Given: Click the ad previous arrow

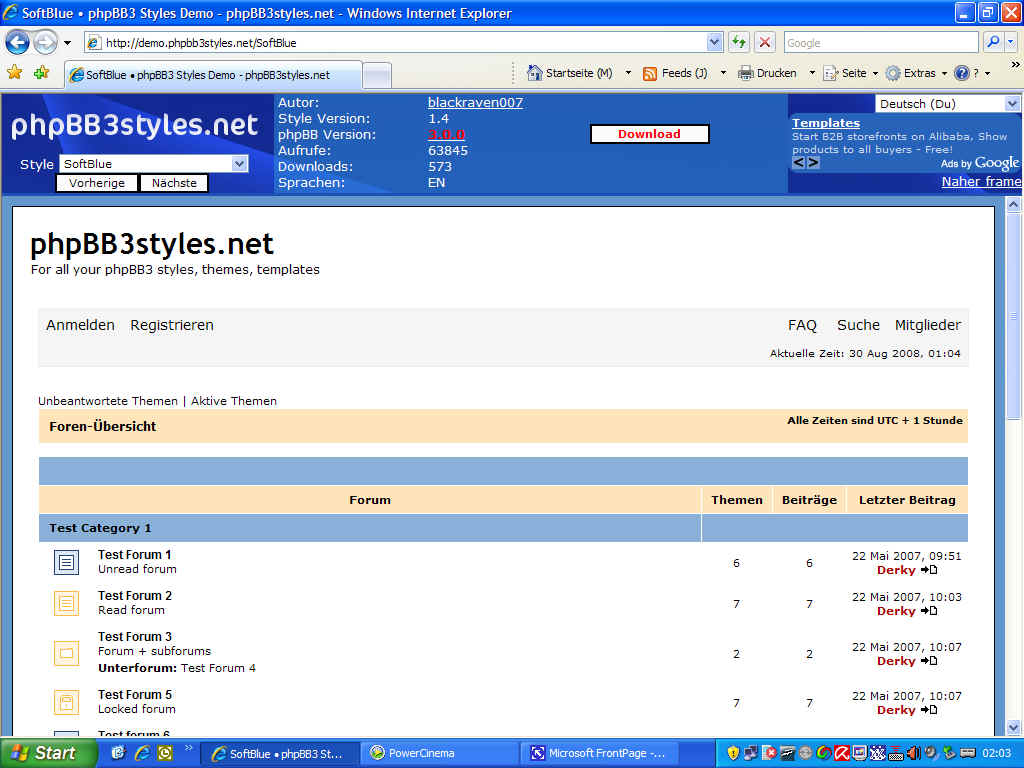Looking at the screenshot, I should click(799, 163).
